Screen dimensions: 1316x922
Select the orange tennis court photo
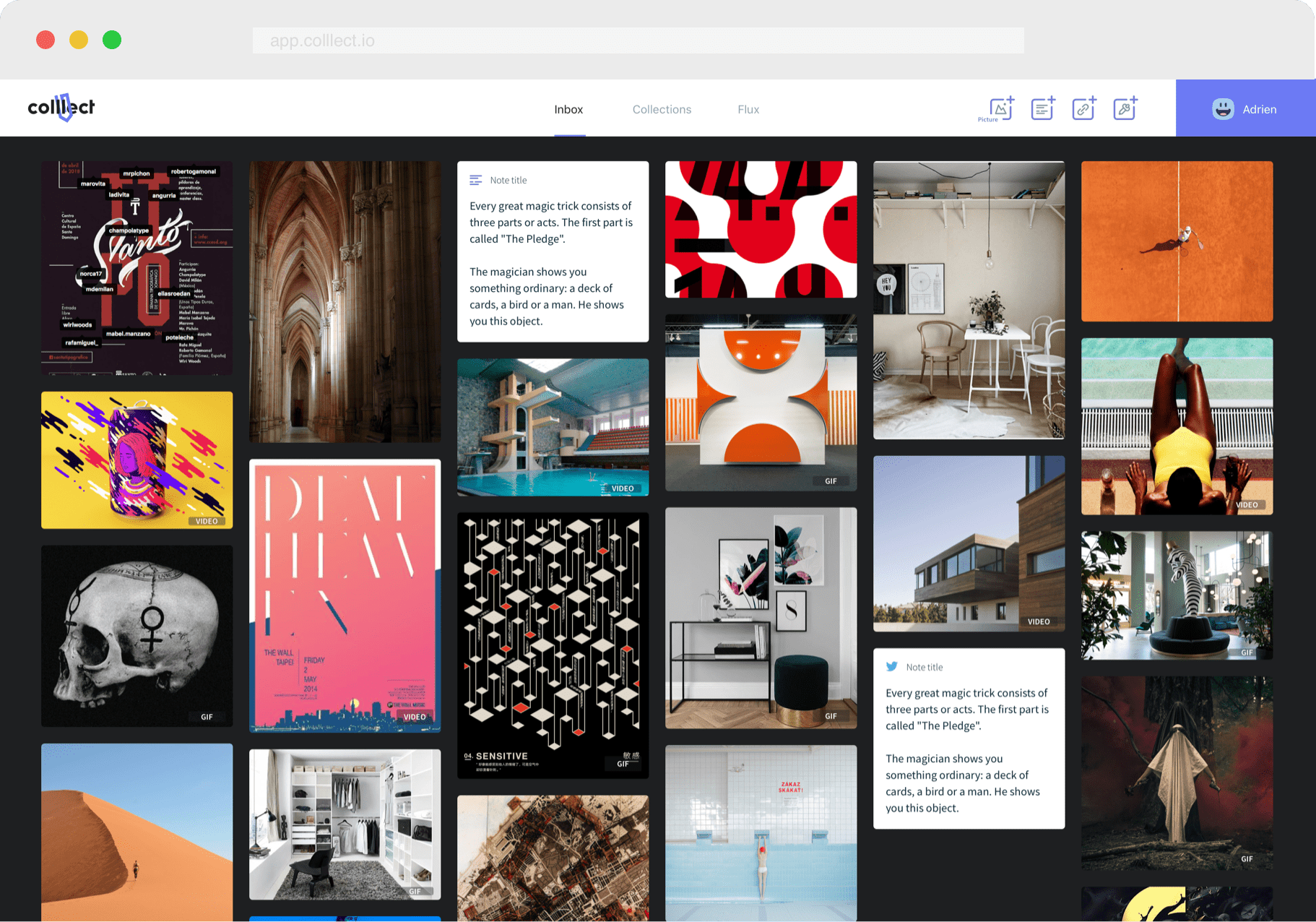click(1177, 241)
